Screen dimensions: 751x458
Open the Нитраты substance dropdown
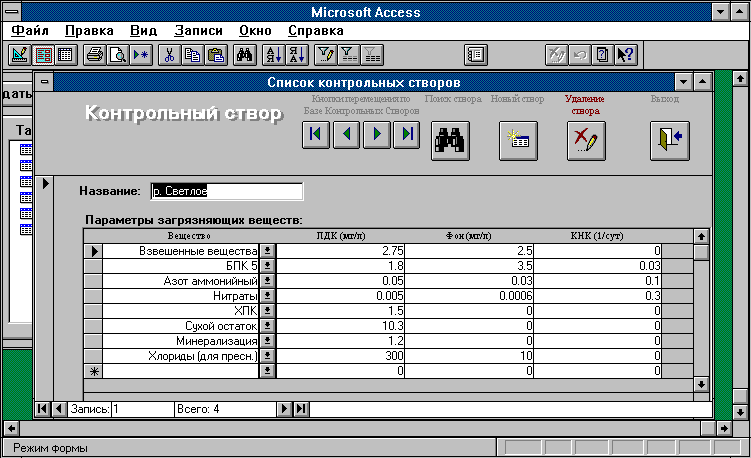coord(267,296)
